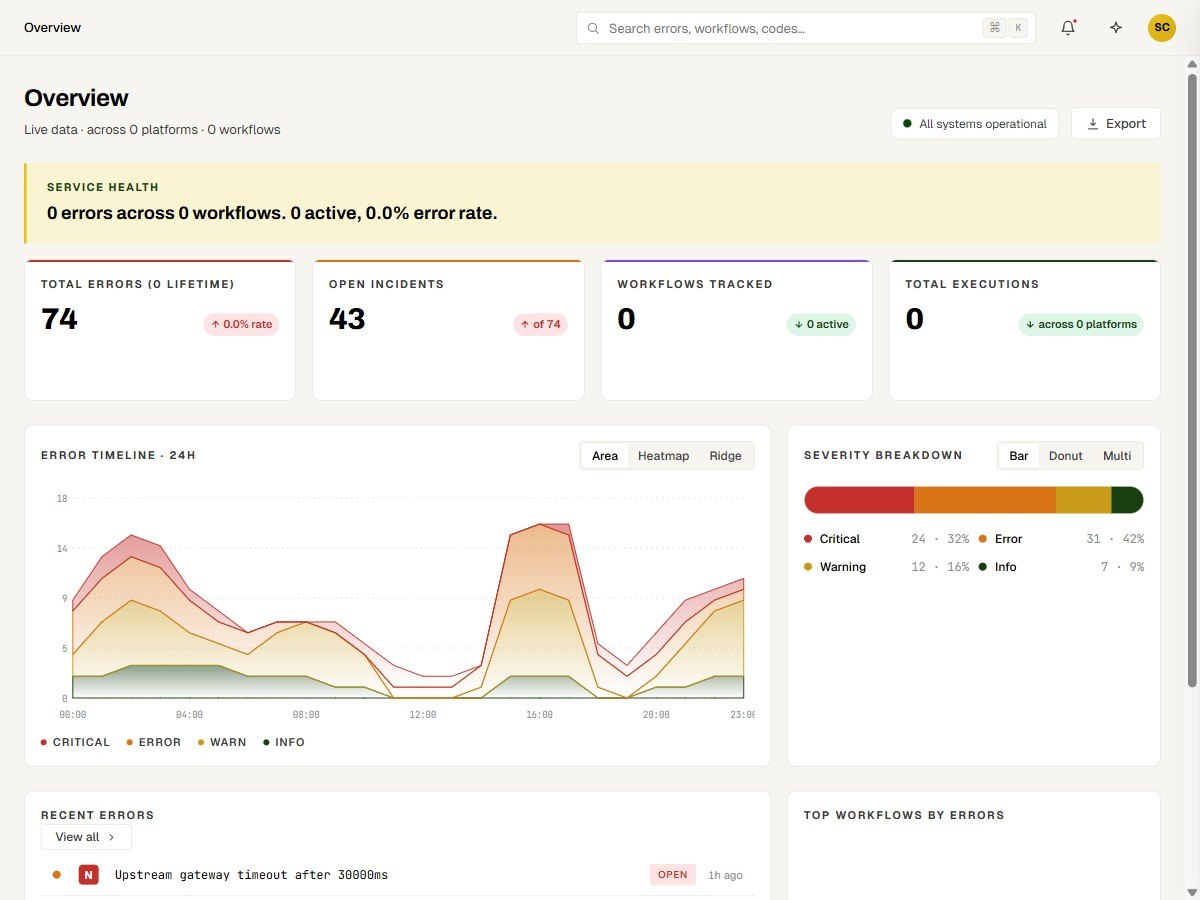The height and width of the screenshot is (900, 1200).
Task: Click the yellow Warning bar segment
Action: point(1083,500)
